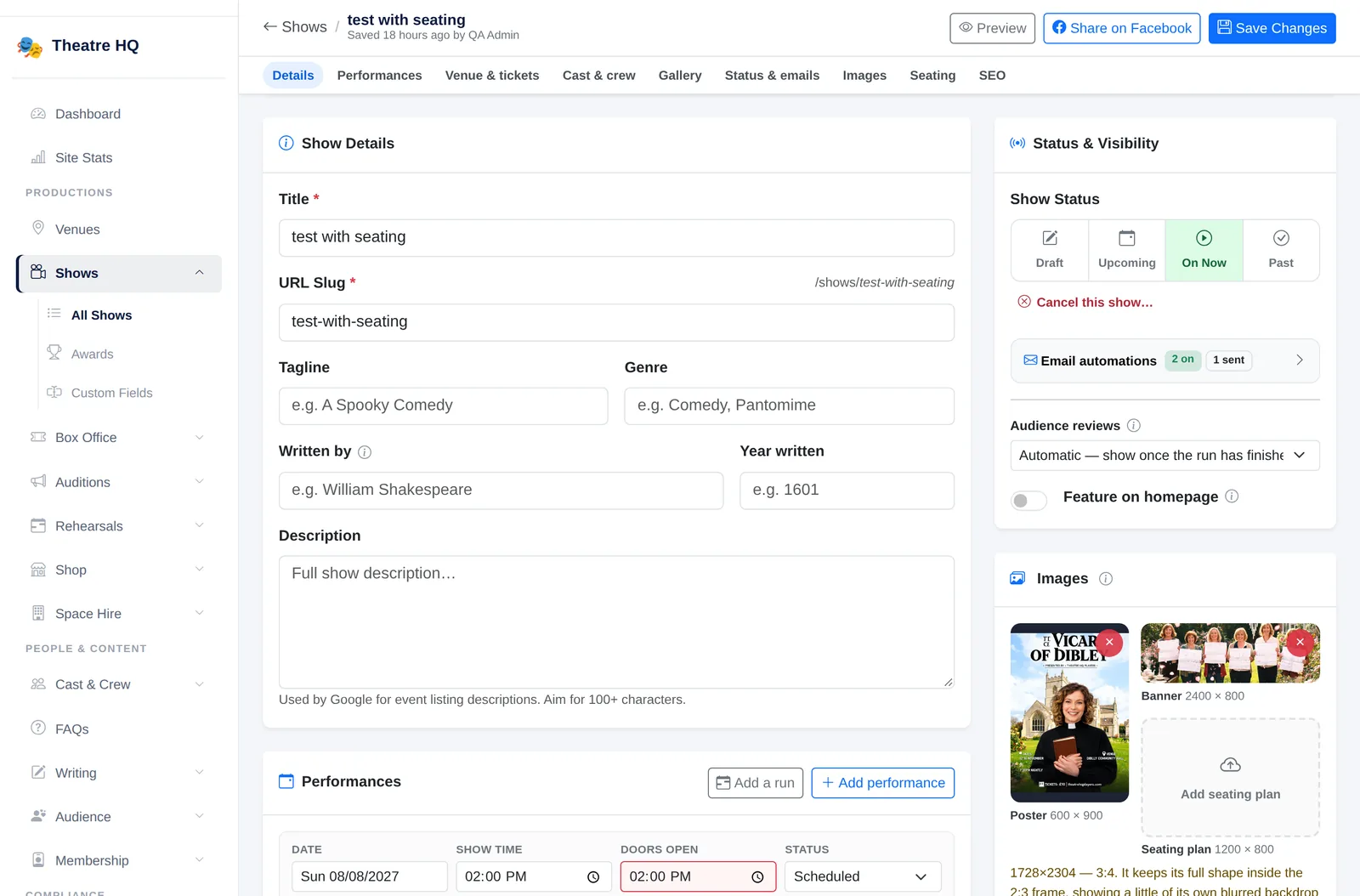Open the Audience reviews dropdown
The height and width of the screenshot is (896, 1360).
pyautogui.click(x=1164, y=456)
